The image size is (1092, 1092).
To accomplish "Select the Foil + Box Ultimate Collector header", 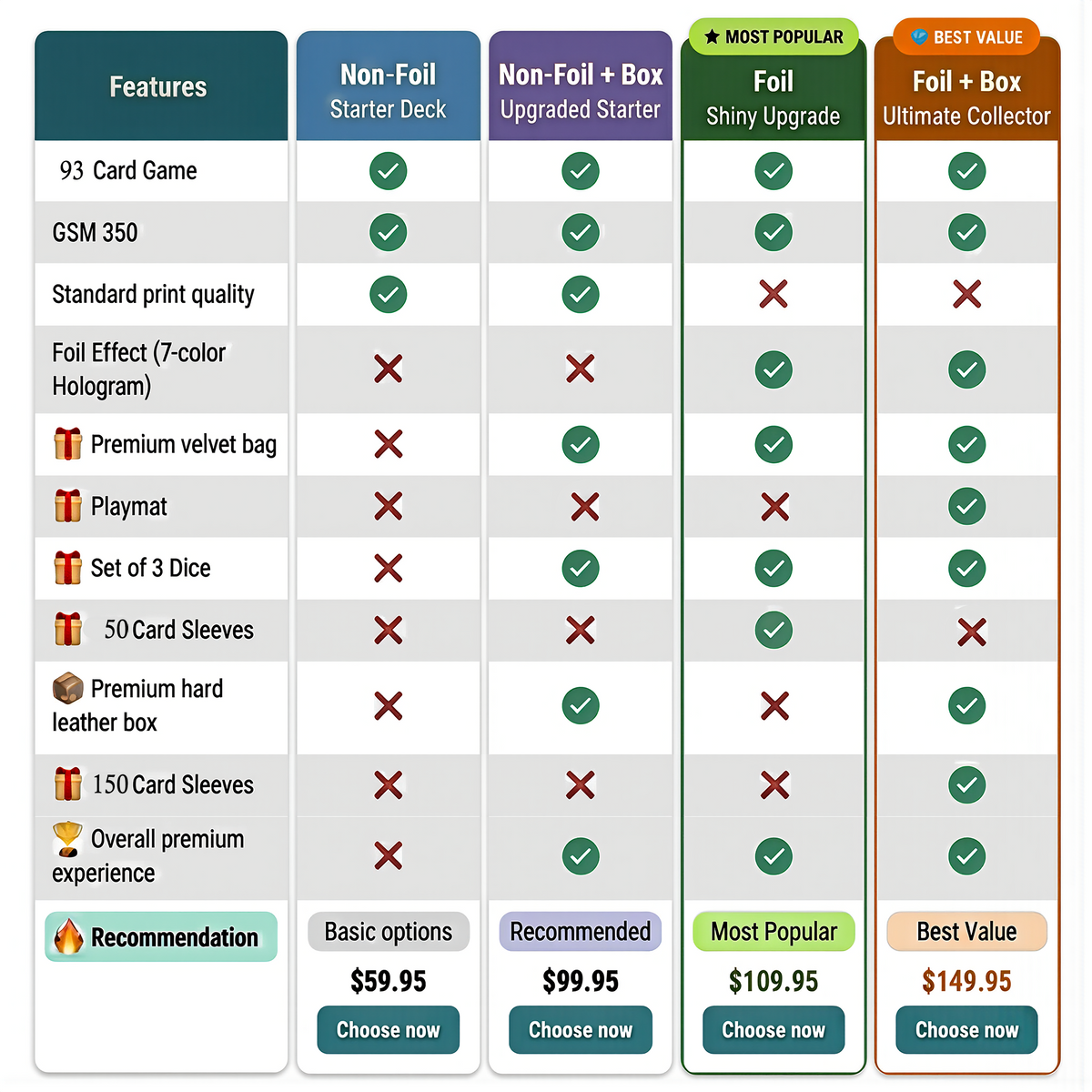I will tap(966, 96).
